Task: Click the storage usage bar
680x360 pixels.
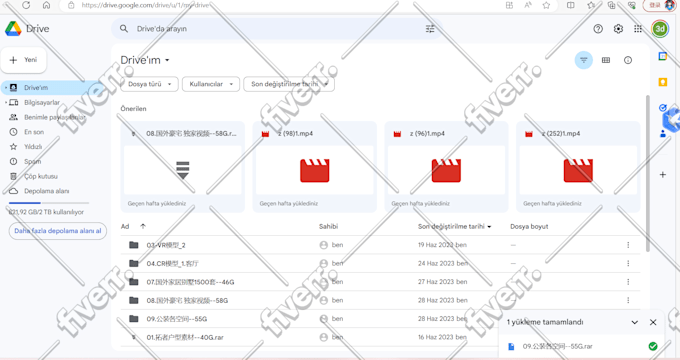Action: coord(49,203)
